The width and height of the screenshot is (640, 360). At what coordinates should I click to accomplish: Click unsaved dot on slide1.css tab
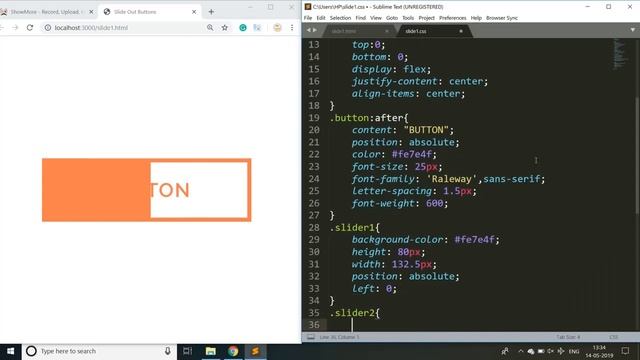[461, 31]
